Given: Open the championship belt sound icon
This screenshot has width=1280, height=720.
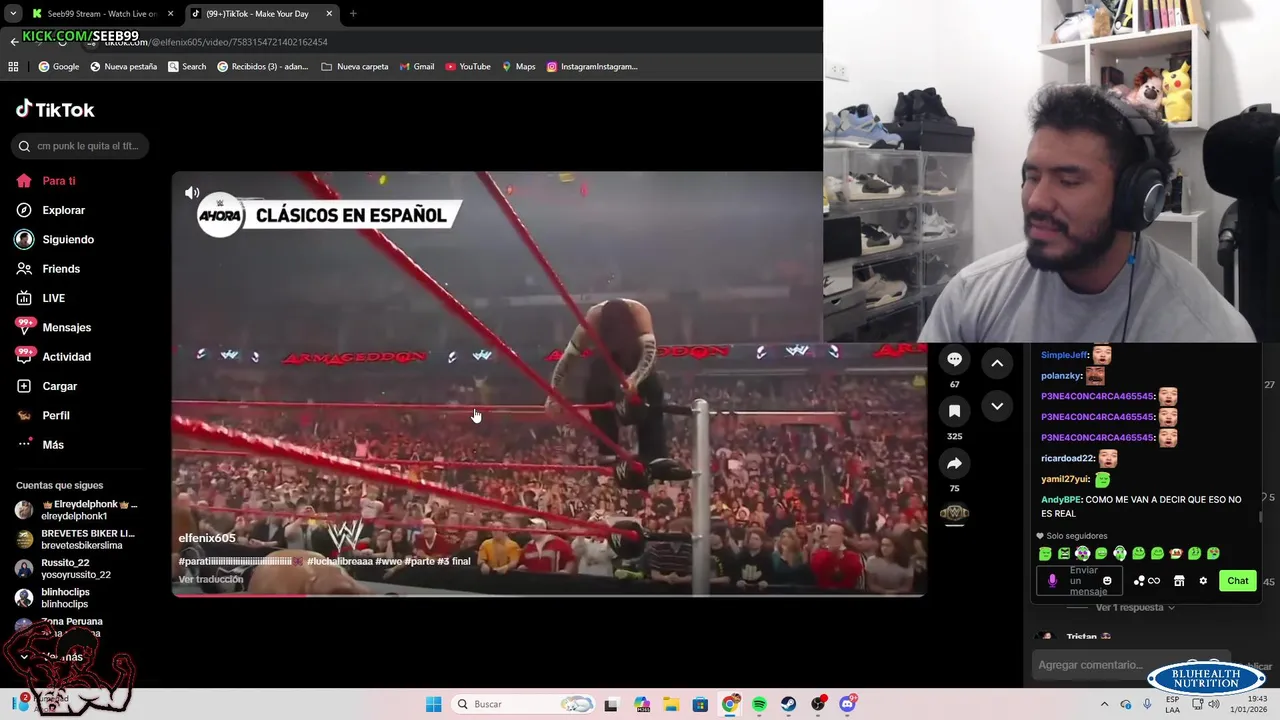Looking at the screenshot, I should coord(954,513).
